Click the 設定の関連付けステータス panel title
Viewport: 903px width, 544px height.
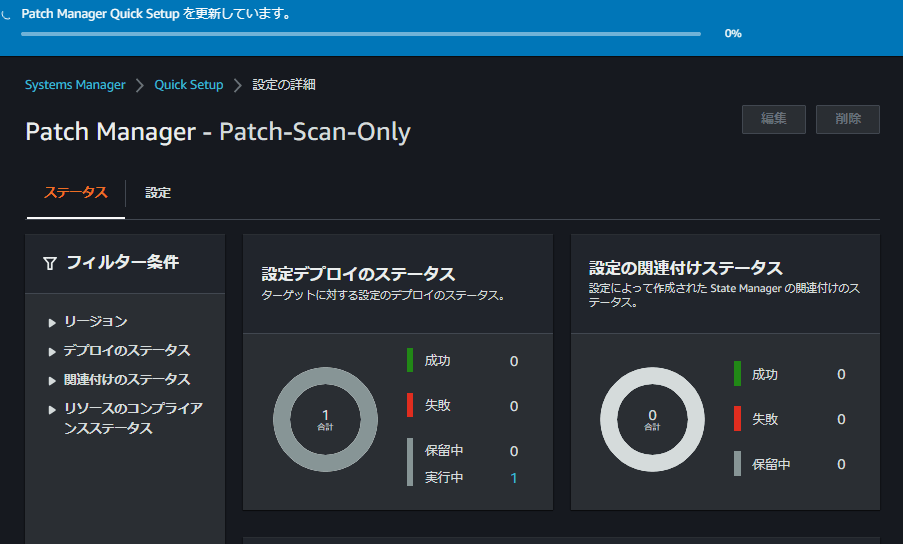[685, 268]
